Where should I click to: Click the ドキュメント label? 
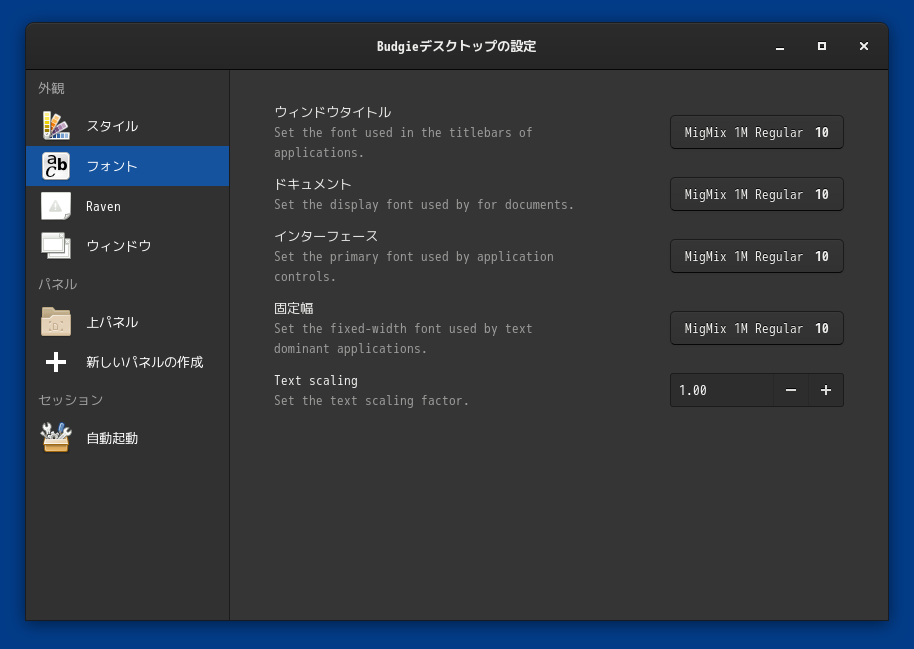[313, 184]
